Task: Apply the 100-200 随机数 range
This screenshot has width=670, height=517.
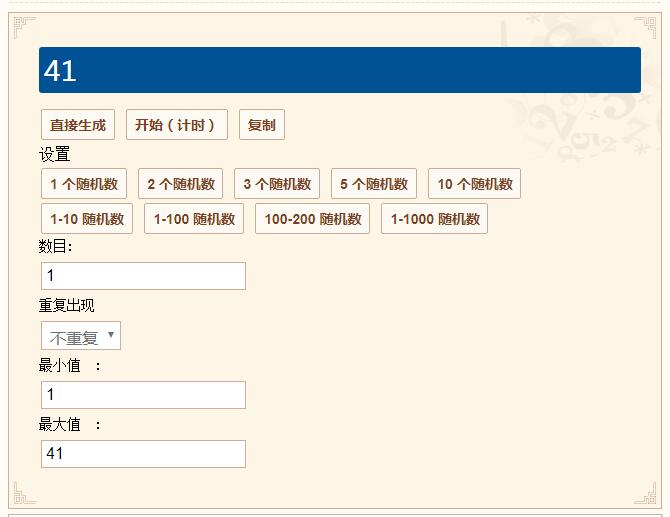Action: click(x=312, y=219)
